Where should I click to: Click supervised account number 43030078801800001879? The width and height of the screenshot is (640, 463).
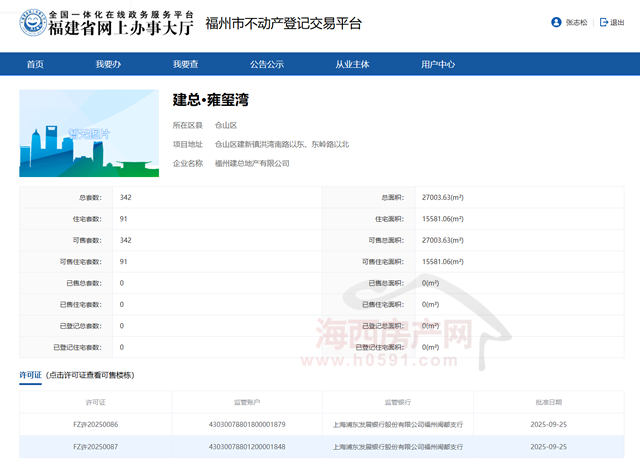click(x=246, y=424)
